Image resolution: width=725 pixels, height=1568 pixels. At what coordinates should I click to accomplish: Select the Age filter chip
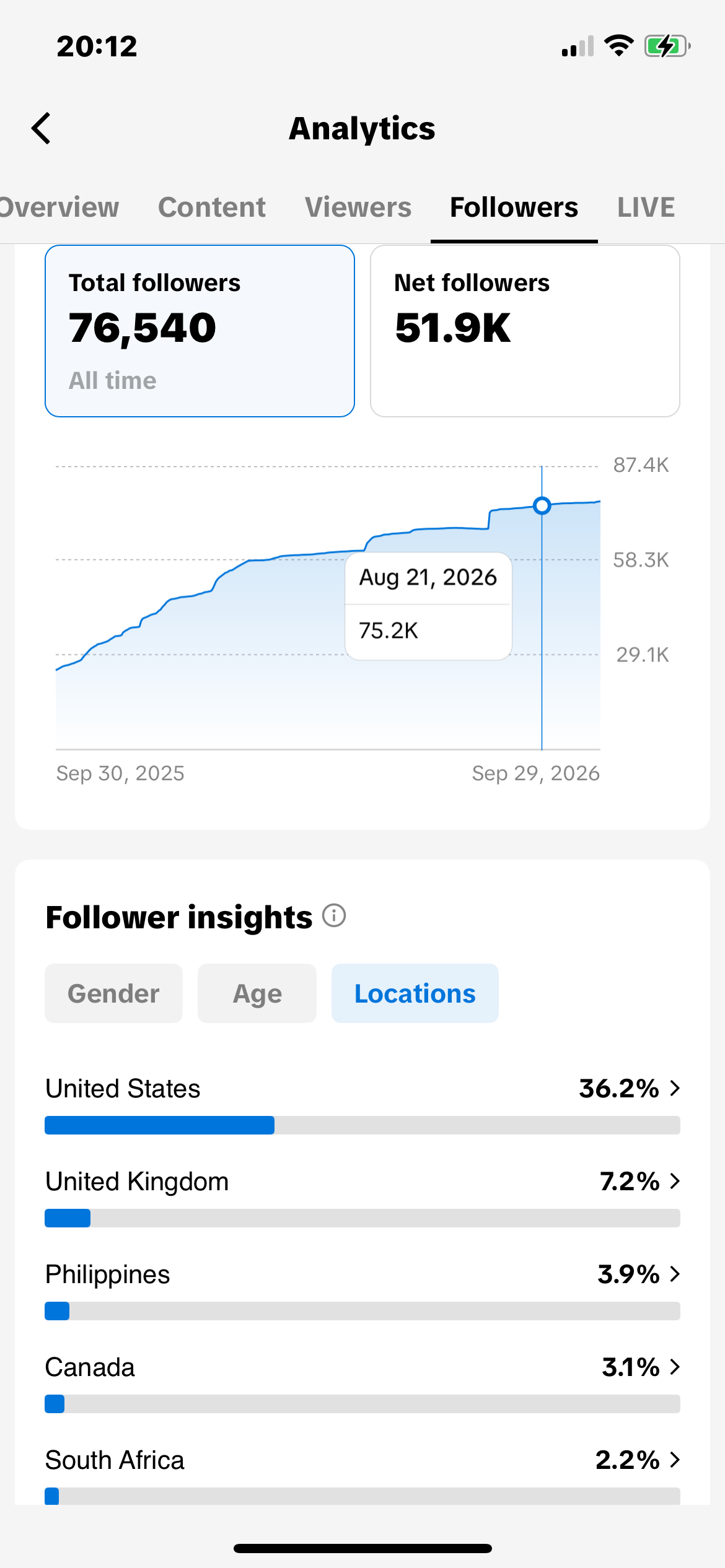click(x=257, y=993)
